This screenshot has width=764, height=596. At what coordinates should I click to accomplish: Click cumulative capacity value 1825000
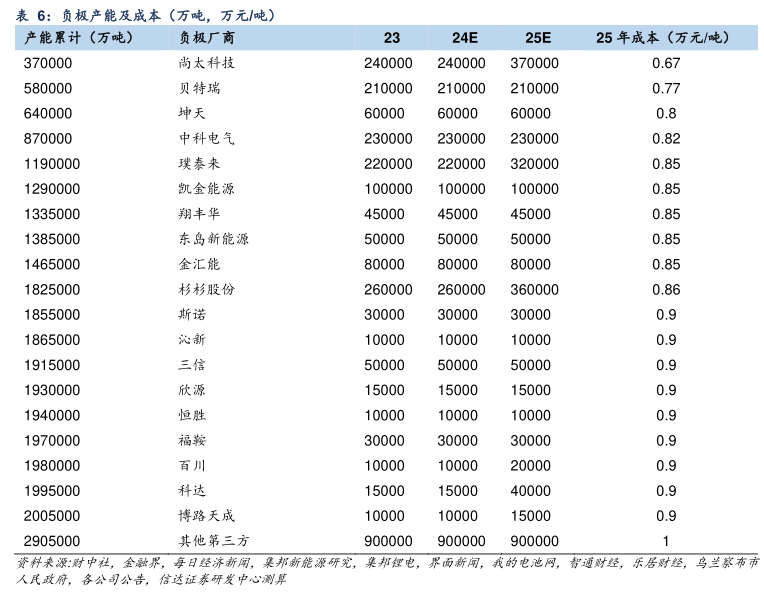click(52, 290)
